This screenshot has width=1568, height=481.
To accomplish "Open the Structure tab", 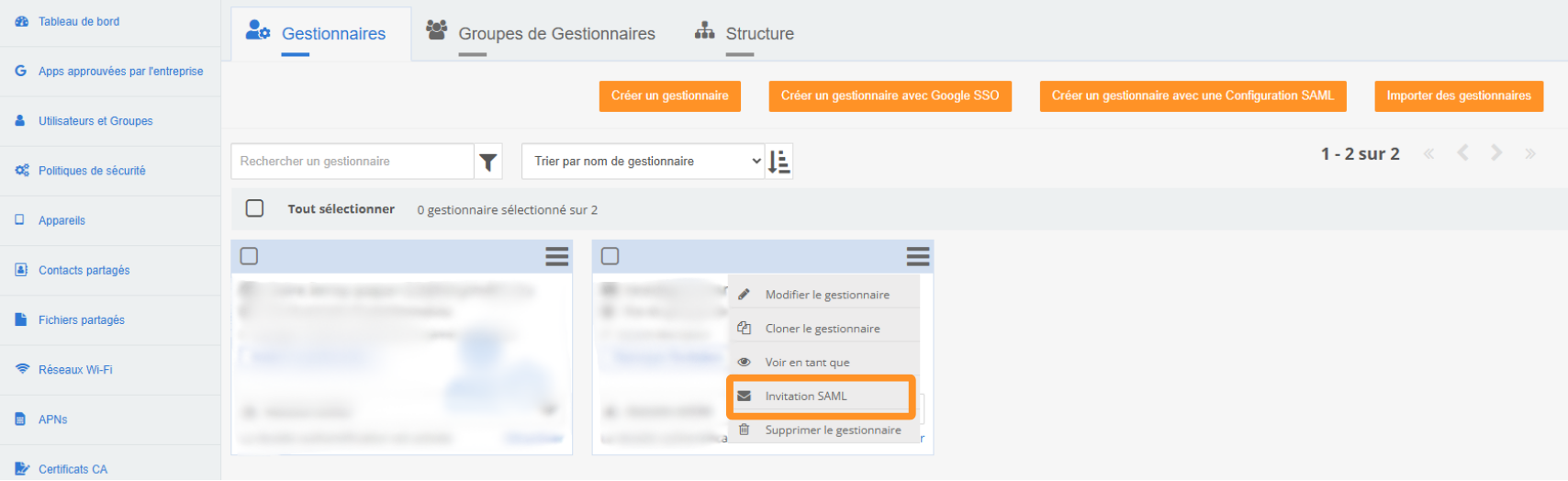I will click(758, 34).
